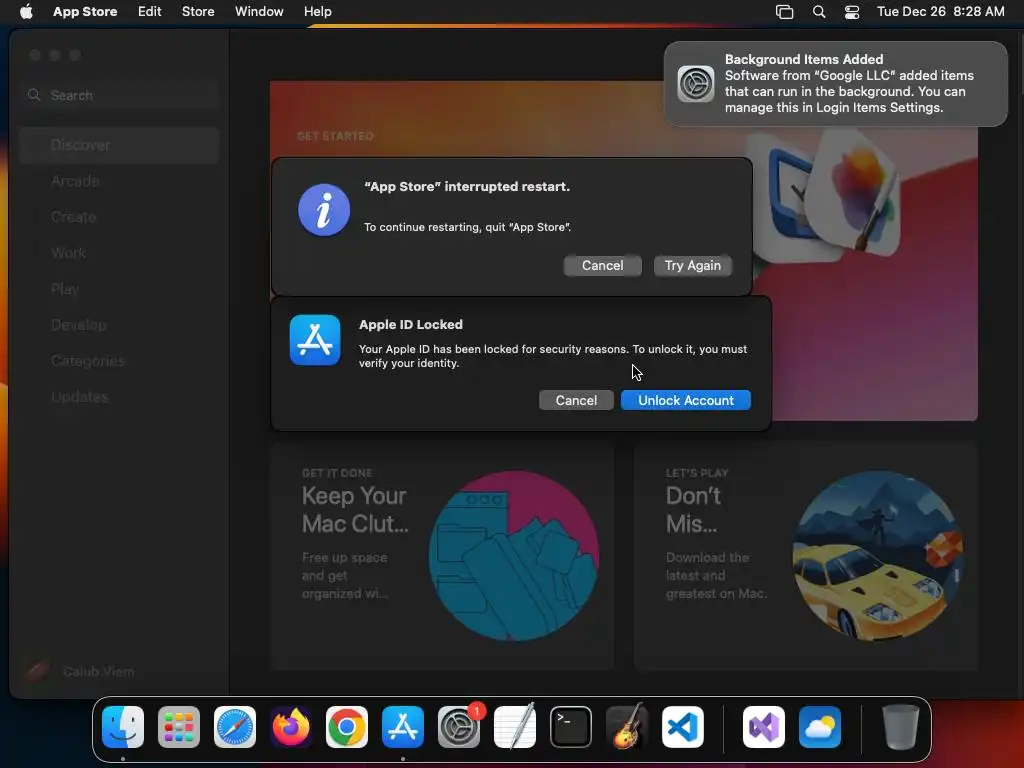Launch Terminal from the Dock
The height and width of the screenshot is (768, 1024).
pos(571,727)
